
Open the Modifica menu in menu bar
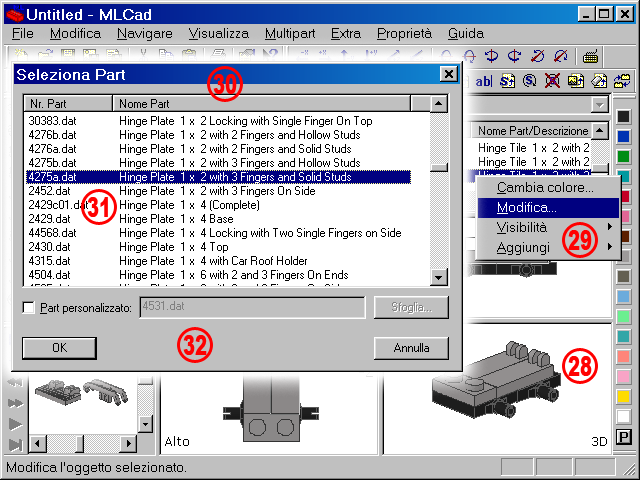(76, 33)
